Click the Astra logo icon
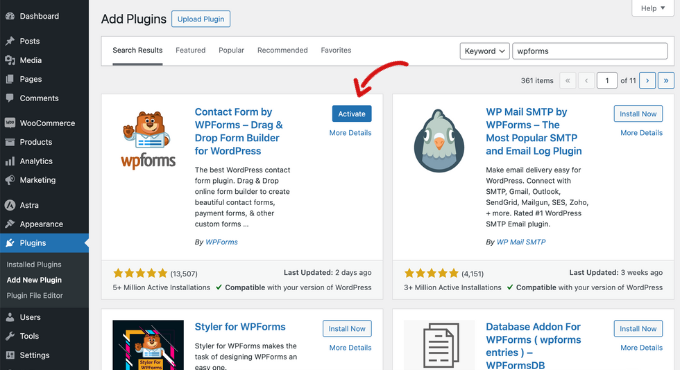Viewport: 680px width, 370px height. click(x=10, y=205)
